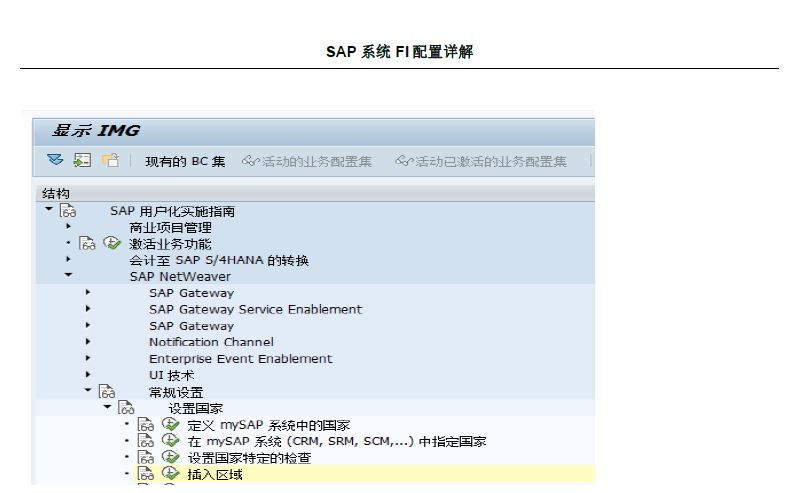Collapse the SAP 用户化实施指南 root node
This screenshot has width=797, height=493.
(x=49, y=208)
